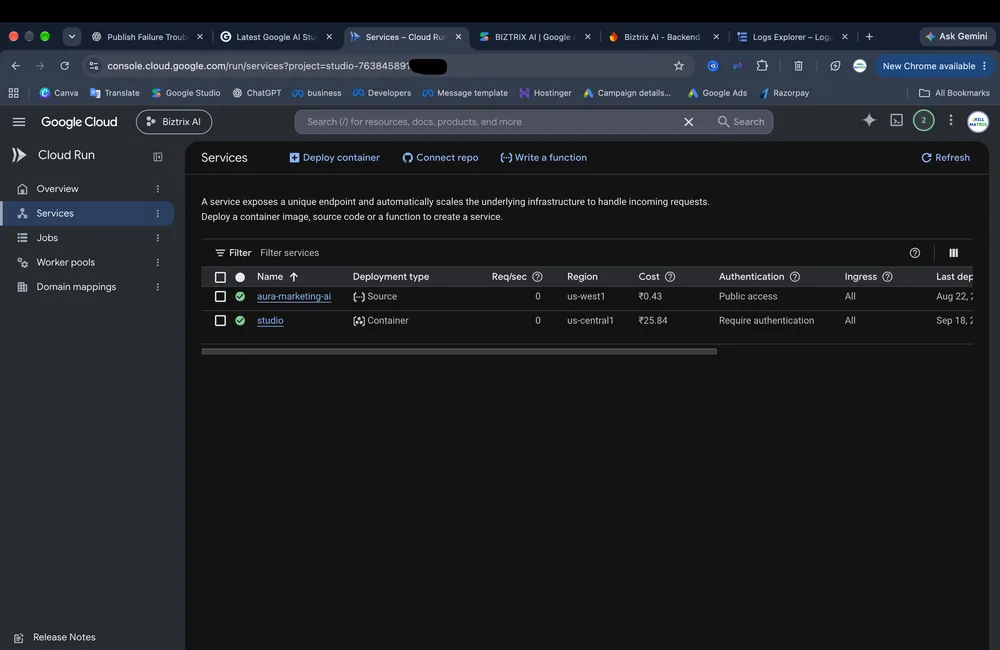1000x650 pixels.
Task: Select Jobs in the sidebar
Action: pos(47,238)
